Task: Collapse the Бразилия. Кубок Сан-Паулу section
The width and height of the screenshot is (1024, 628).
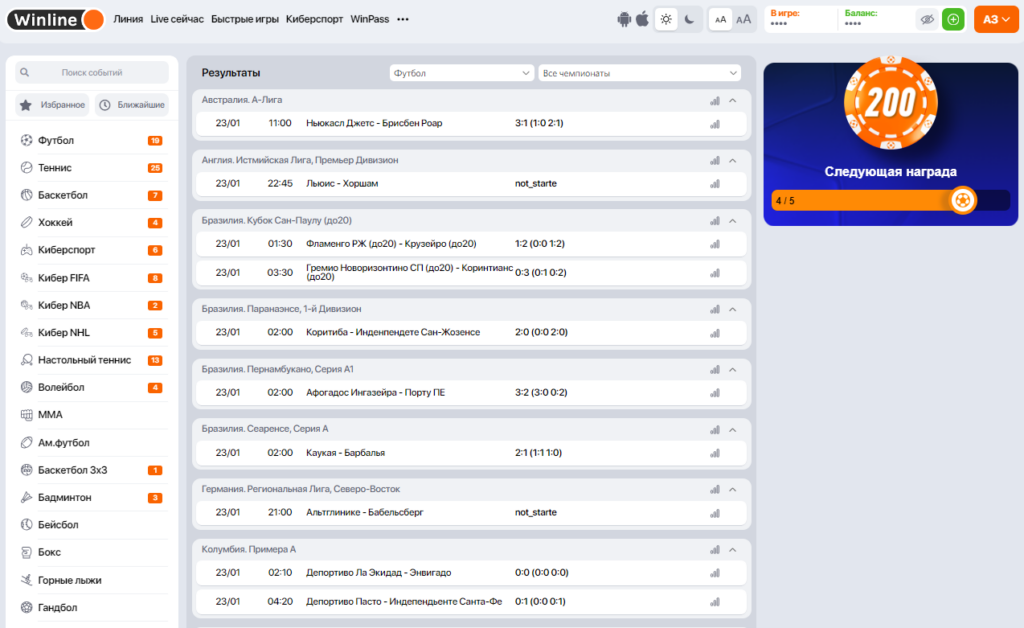Action: tap(733, 221)
